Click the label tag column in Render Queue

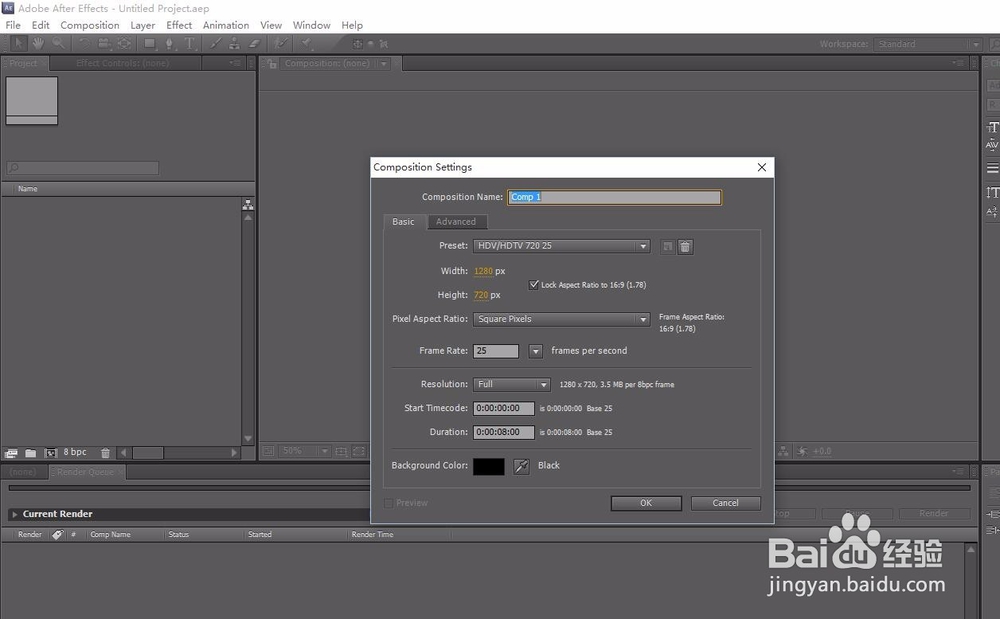pos(57,534)
